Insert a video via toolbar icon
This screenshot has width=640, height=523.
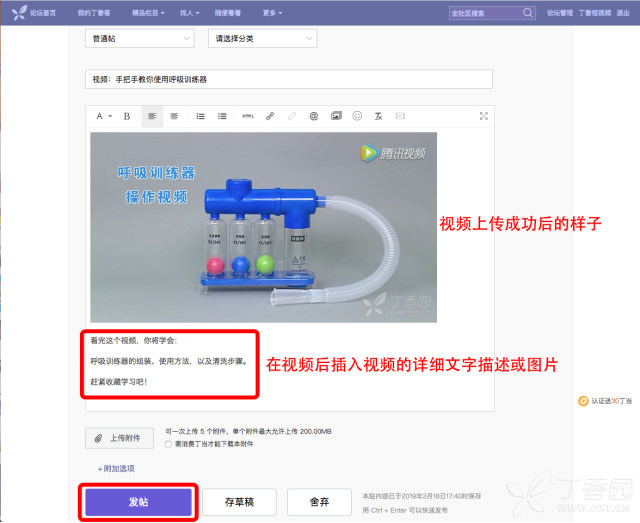point(400,116)
